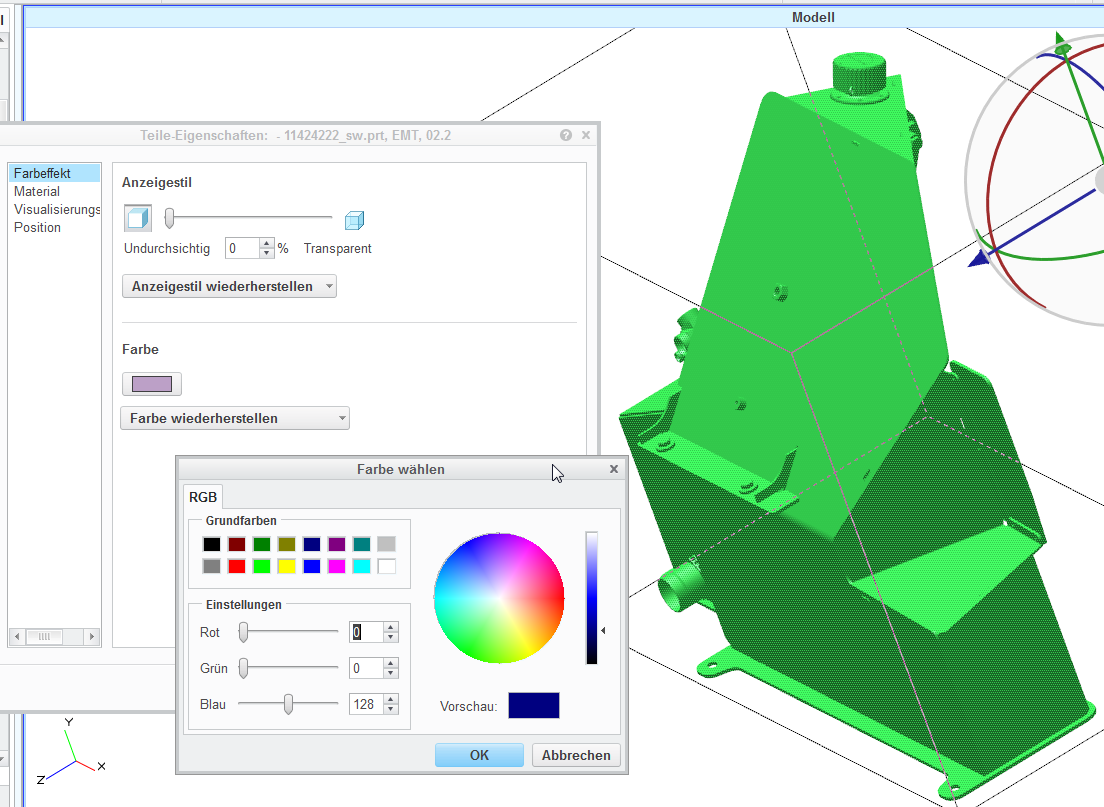The image size is (1104, 807).
Task: Pick the purple basic color
Action: 337,544
